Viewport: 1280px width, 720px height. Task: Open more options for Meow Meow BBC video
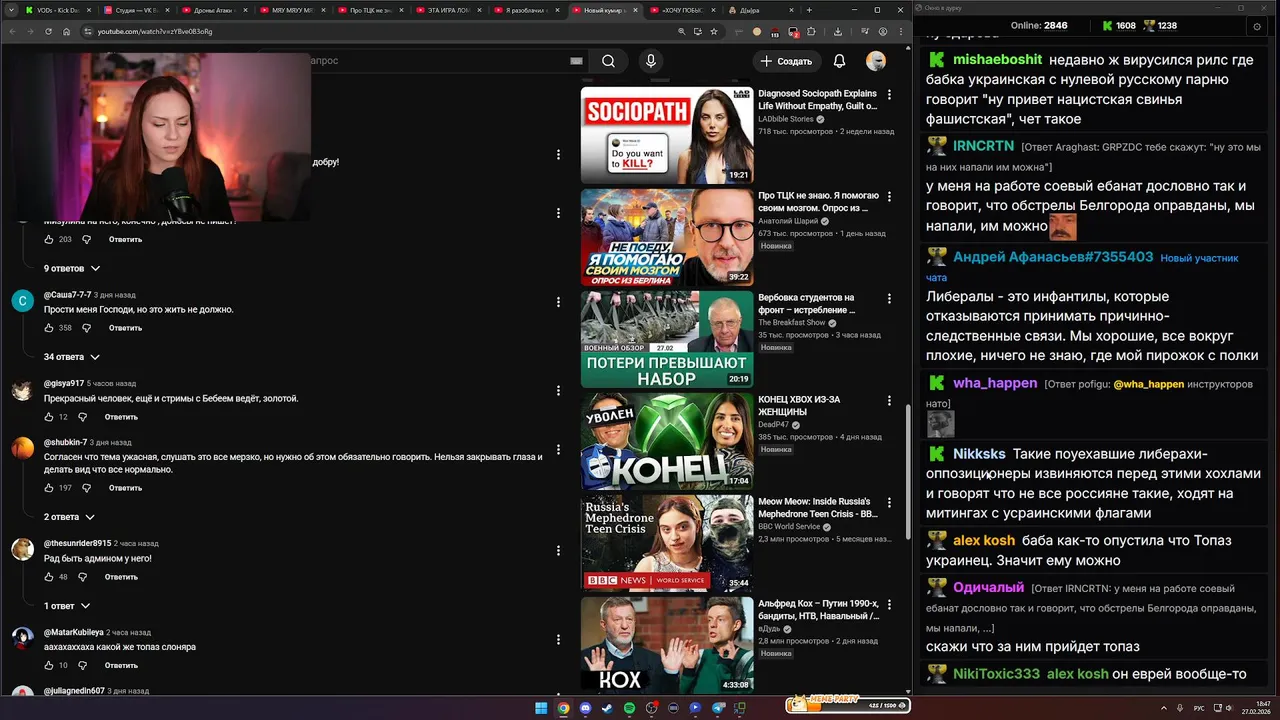[889, 503]
